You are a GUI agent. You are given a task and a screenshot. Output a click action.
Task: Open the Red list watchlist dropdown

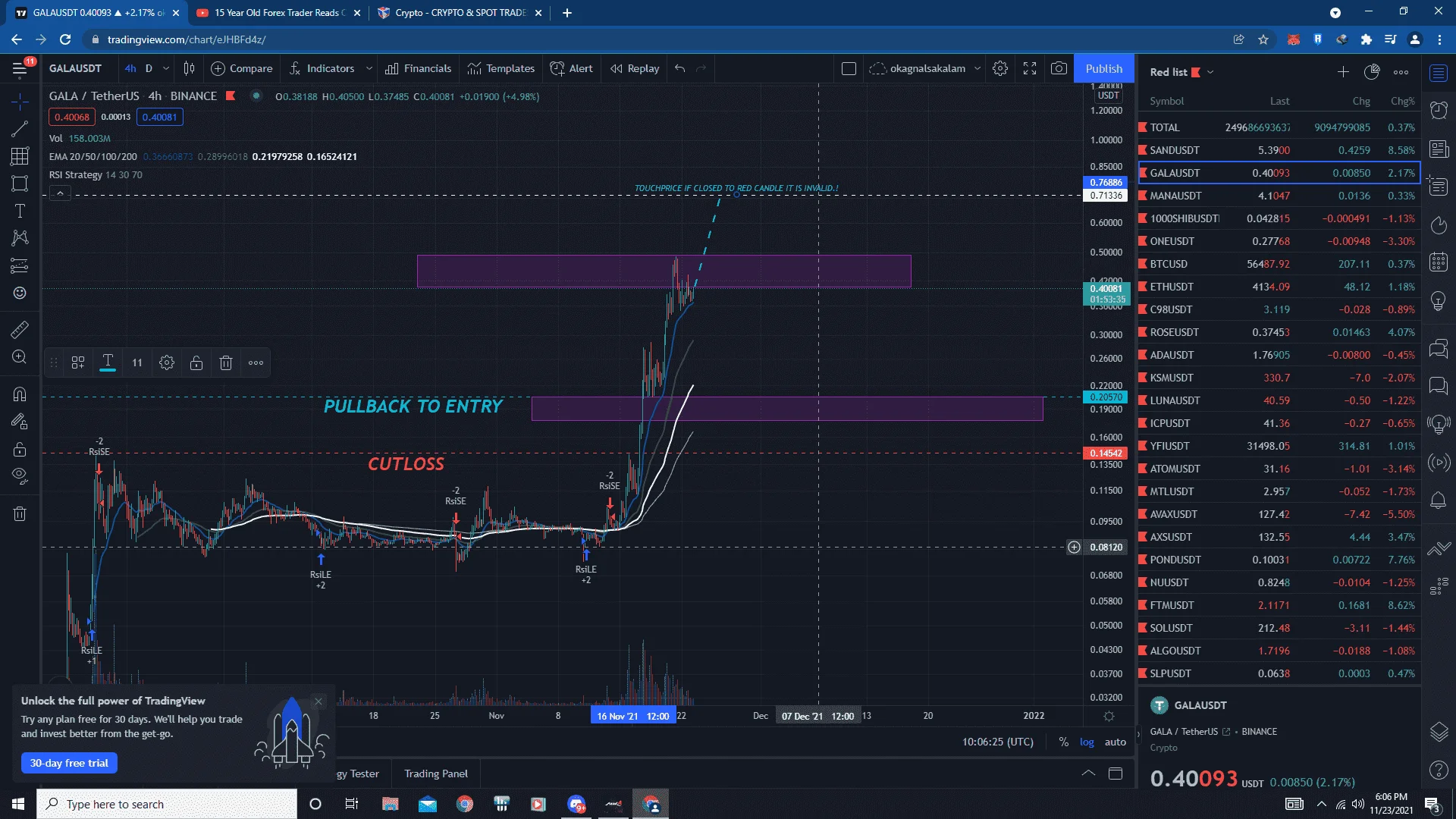tap(1181, 72)
